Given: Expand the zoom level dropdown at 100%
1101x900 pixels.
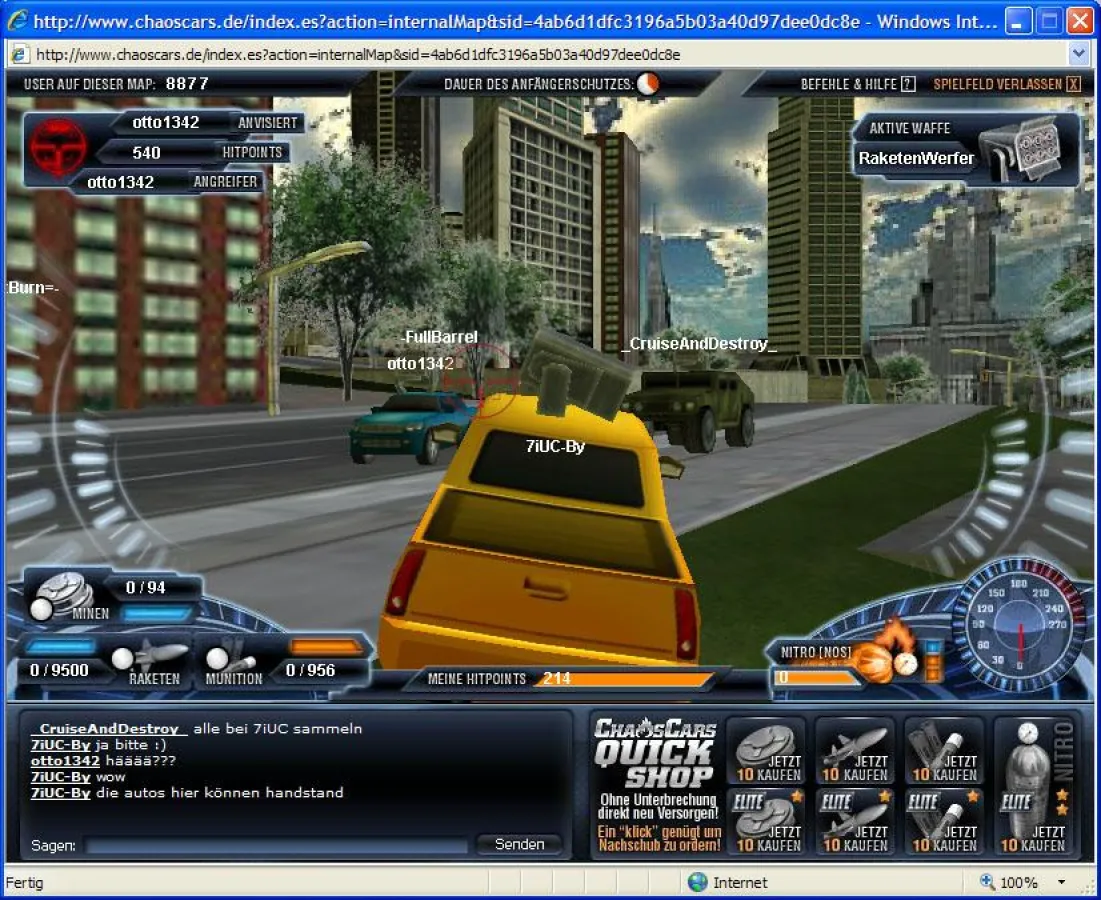Looking at the screenshot, I should 1061,882.
